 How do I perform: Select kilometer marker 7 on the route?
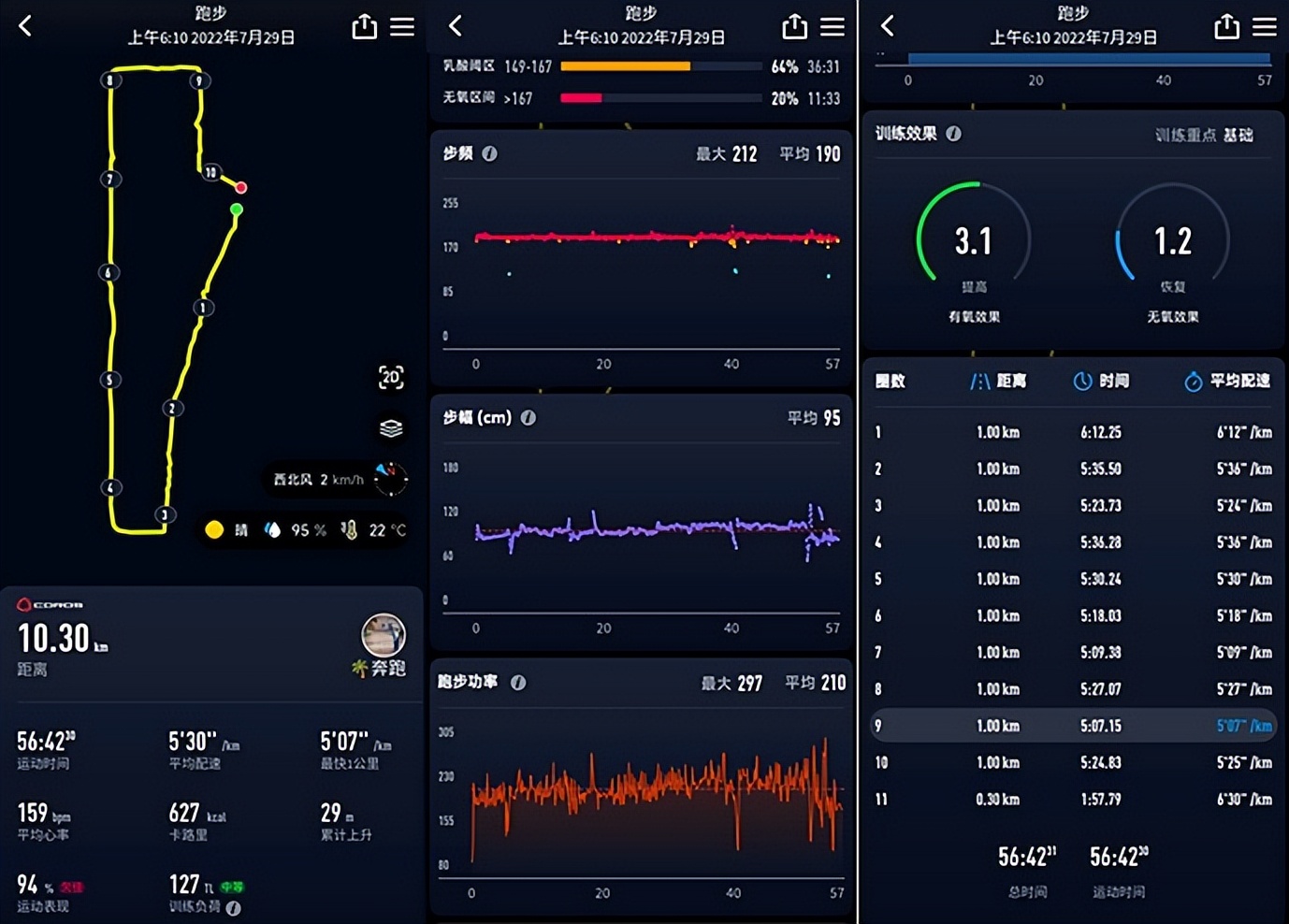tap(110, 179)
